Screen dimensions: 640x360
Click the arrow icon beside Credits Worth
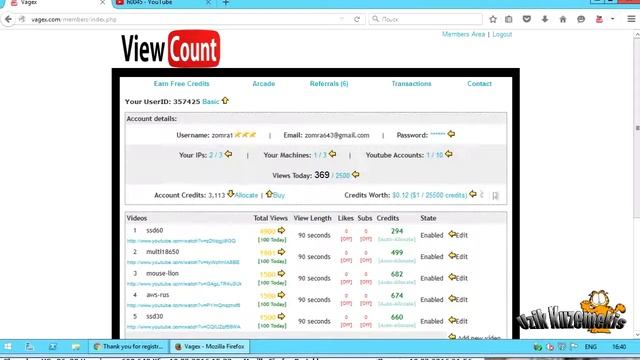pyautogui.click(x=473, y=194)
